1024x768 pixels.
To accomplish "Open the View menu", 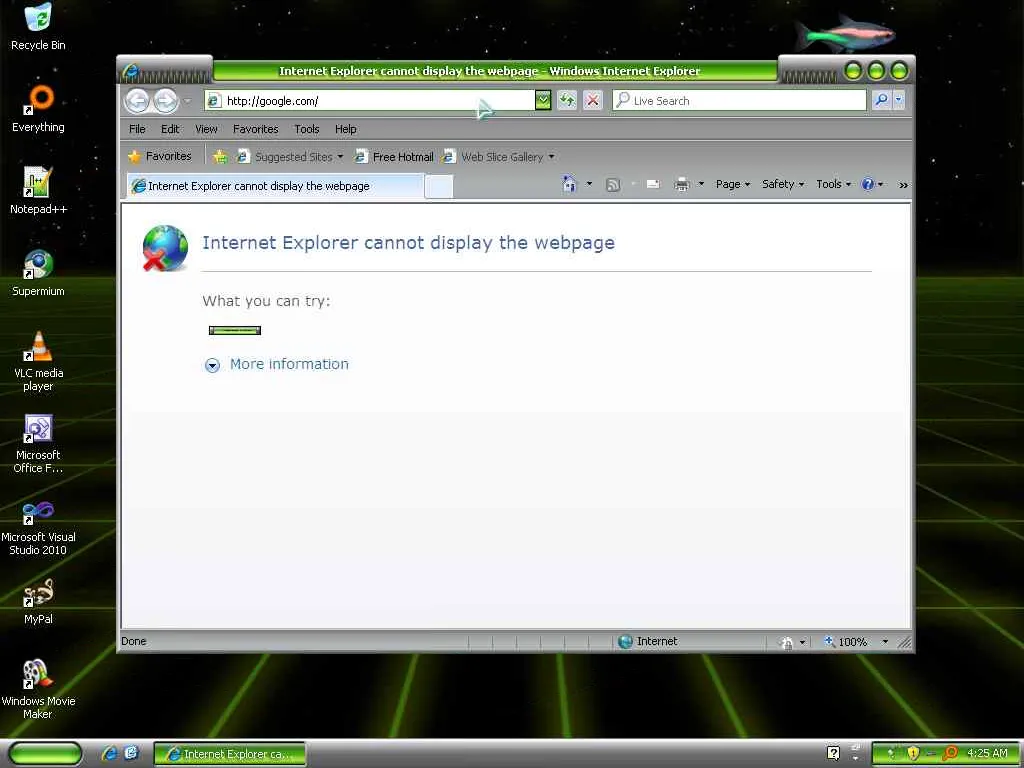I will [206, 129].
